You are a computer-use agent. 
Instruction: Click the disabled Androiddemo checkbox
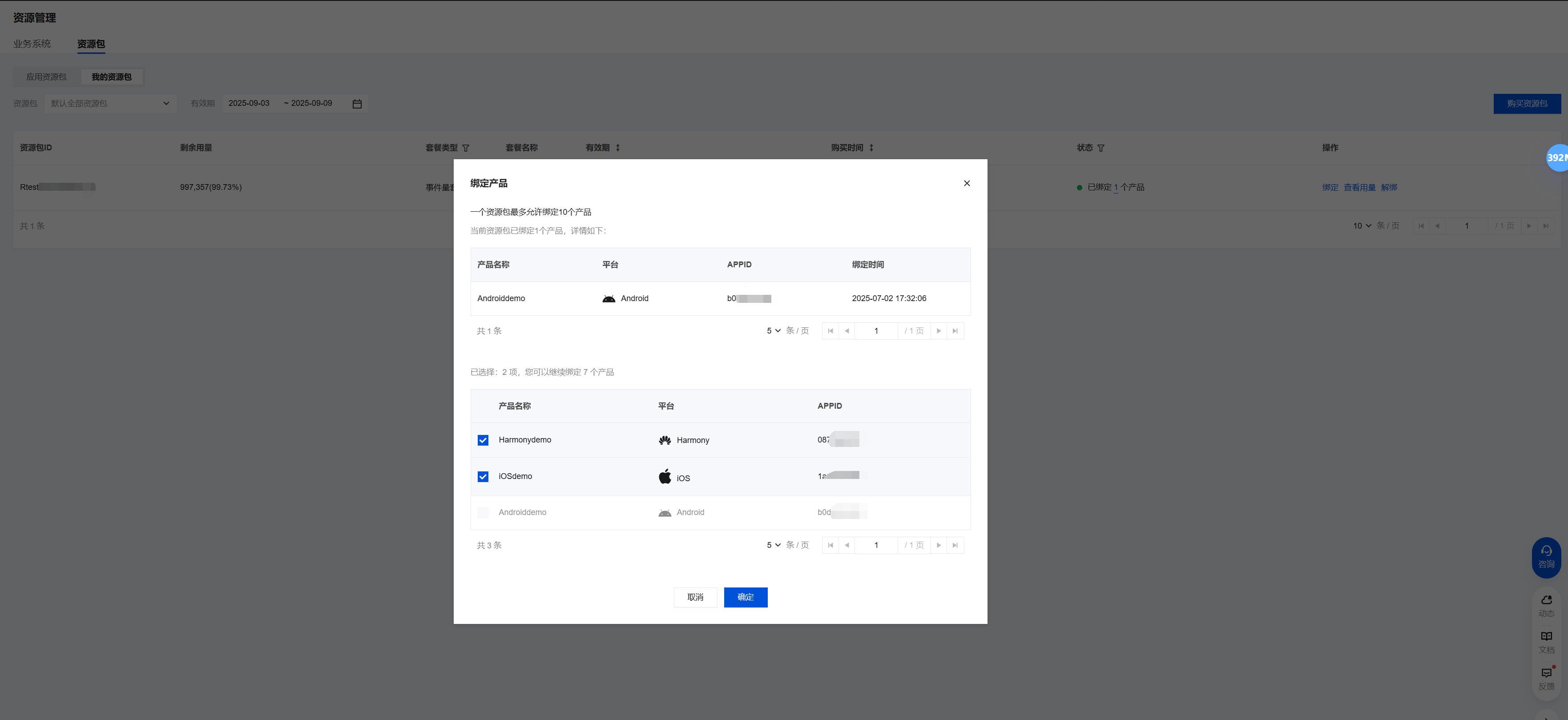click(x=483, y=512)
